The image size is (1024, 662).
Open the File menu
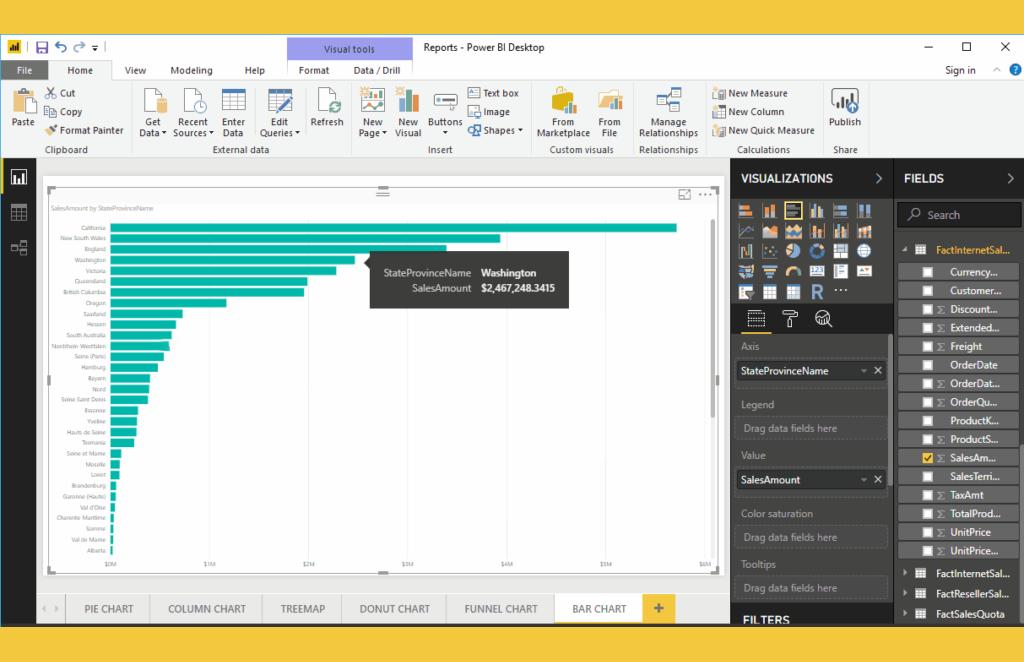coord(24,71)
